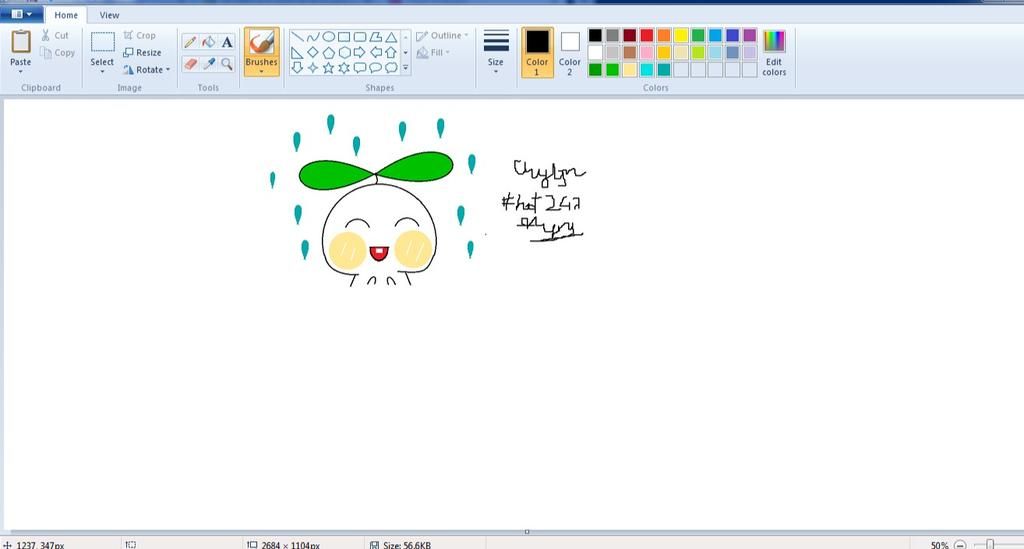Pick the yellow color swatch
1024x549 pixels.
click(x=681, y=35)
